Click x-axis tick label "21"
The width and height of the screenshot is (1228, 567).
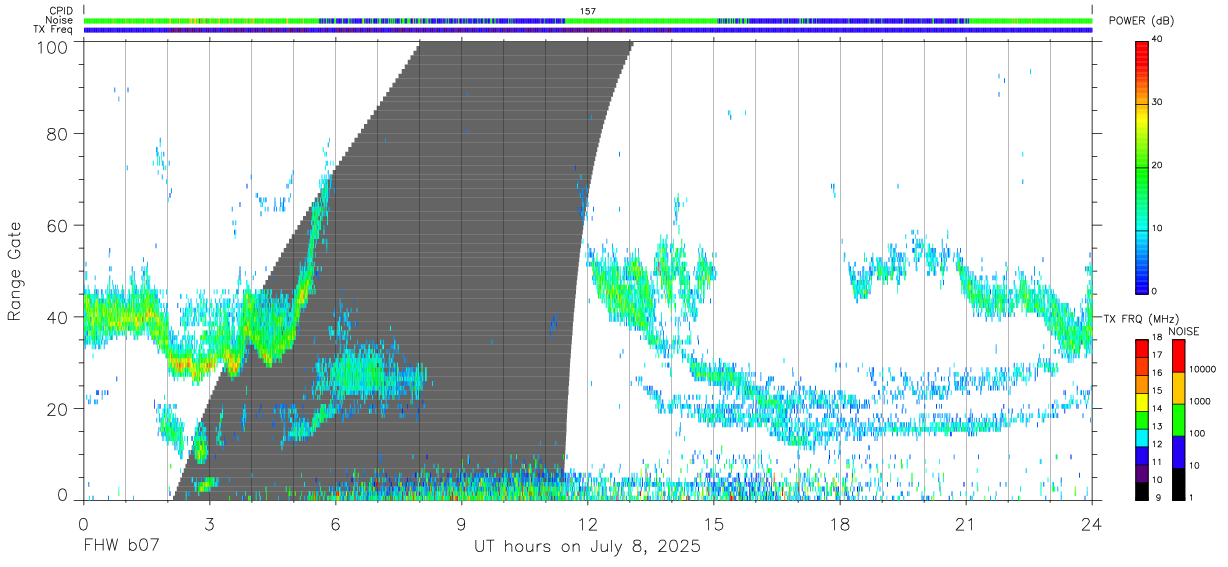coord(966,524)
